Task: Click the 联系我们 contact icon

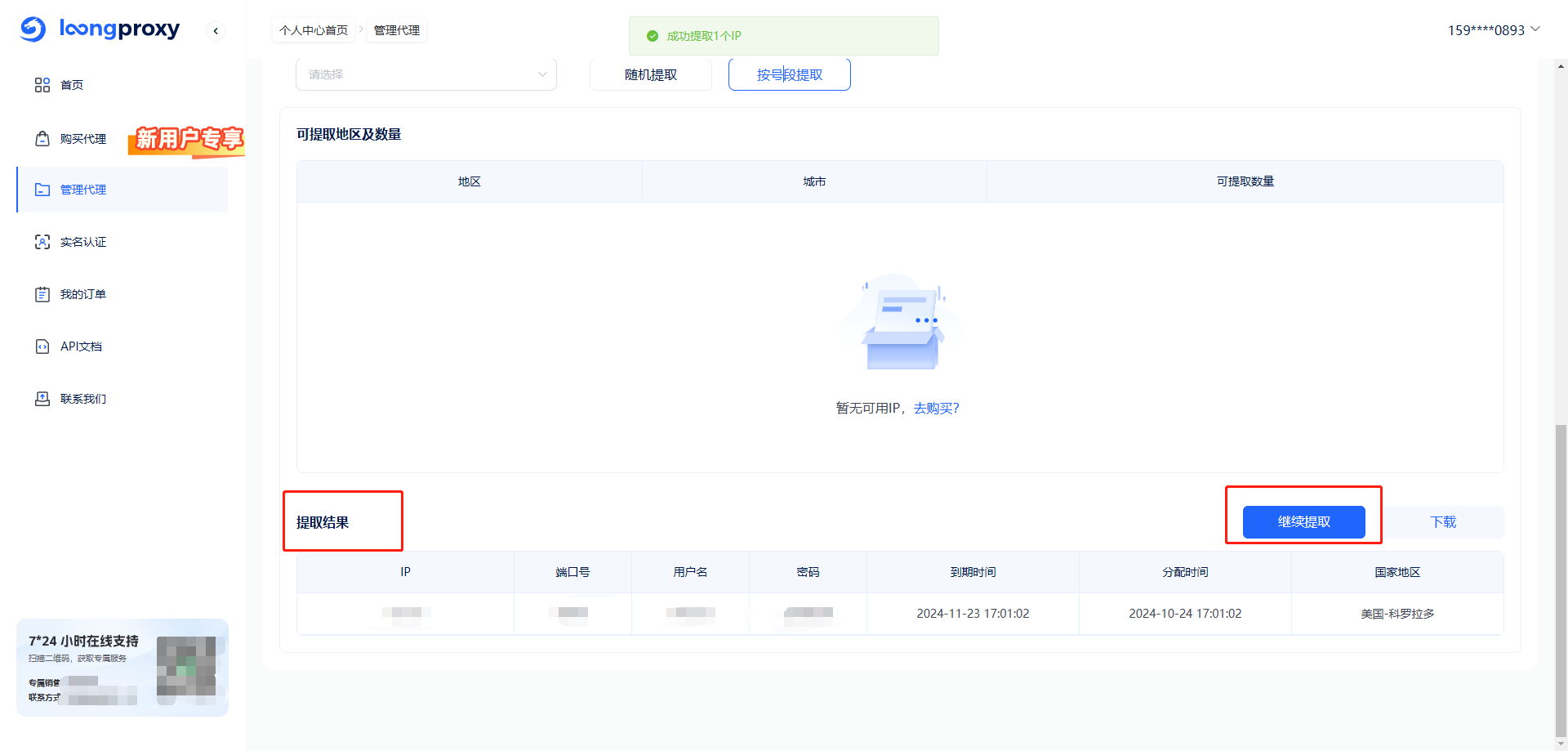Action: pyautogui.click(x=42, y=398)
